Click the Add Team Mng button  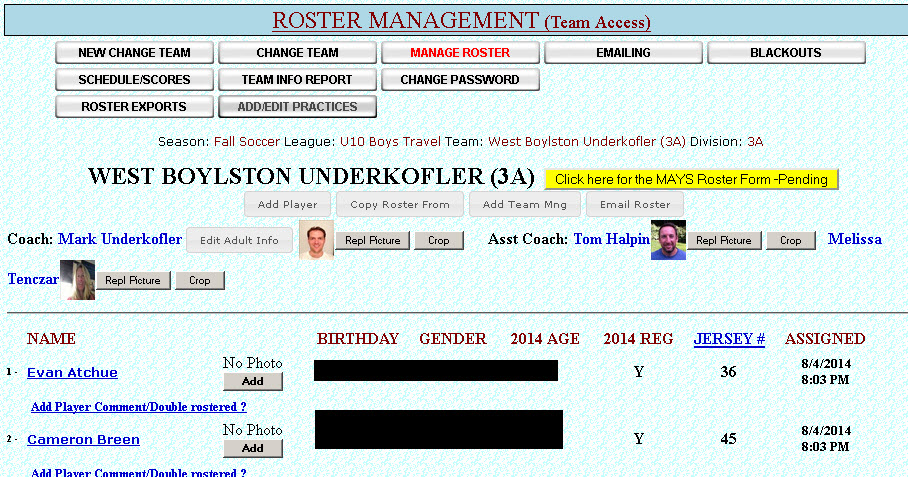coord(525,204)
